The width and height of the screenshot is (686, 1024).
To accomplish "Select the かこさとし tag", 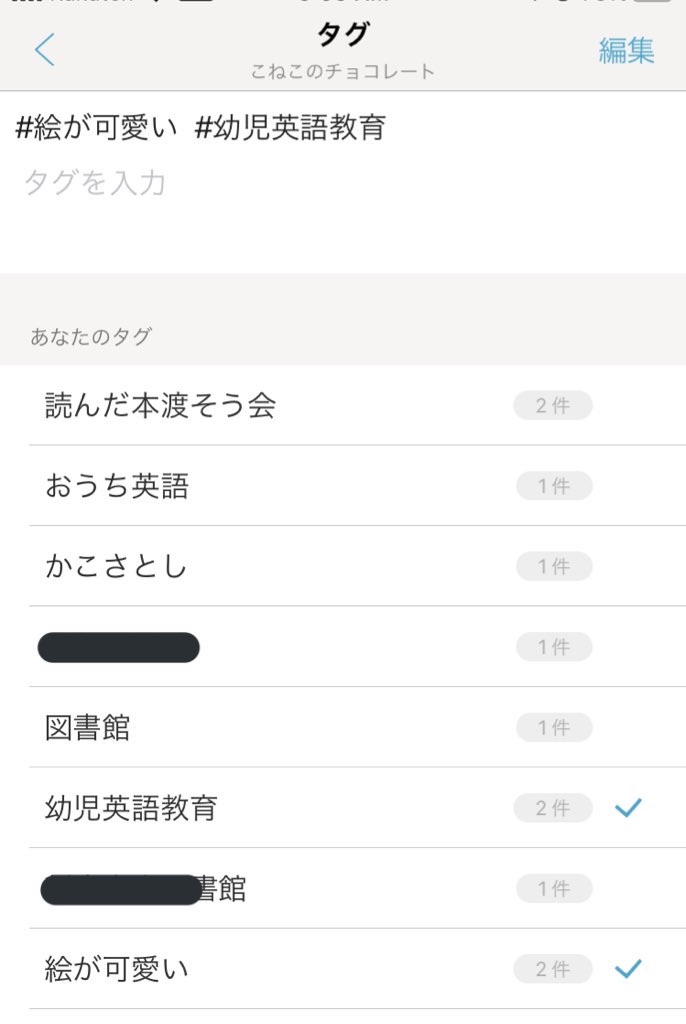I will [110, 566].
